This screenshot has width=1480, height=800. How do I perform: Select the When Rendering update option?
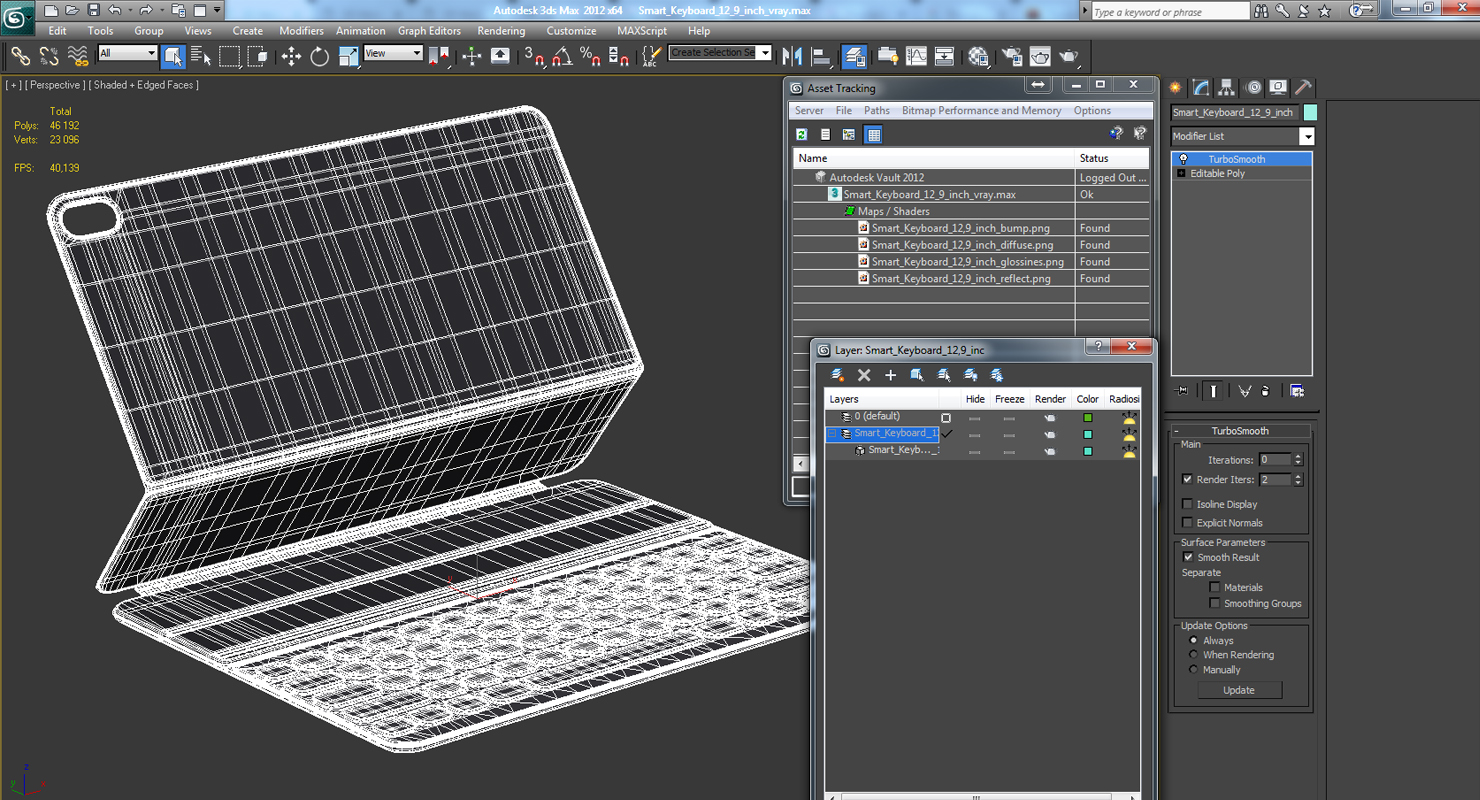click(1193, 655)
